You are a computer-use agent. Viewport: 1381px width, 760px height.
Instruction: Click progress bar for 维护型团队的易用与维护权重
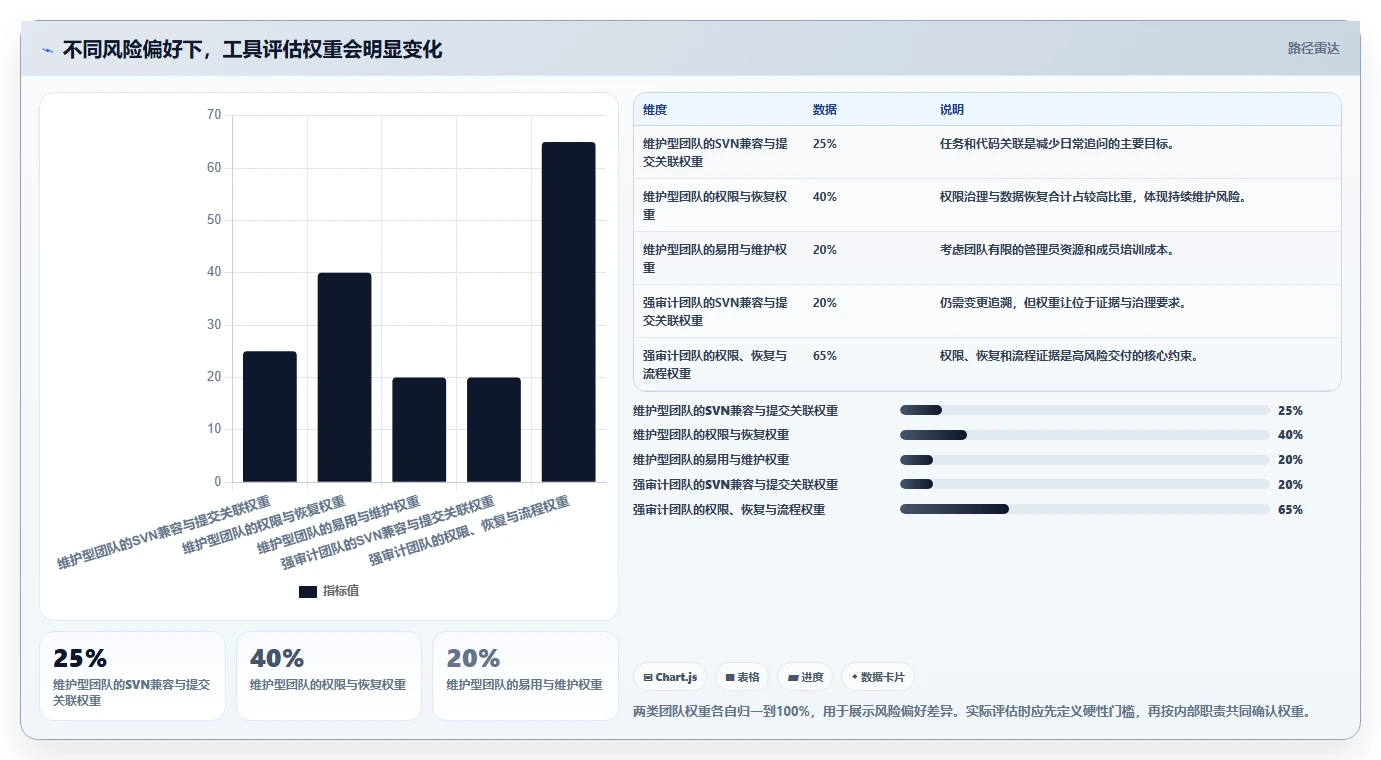tap(1085, 460)
